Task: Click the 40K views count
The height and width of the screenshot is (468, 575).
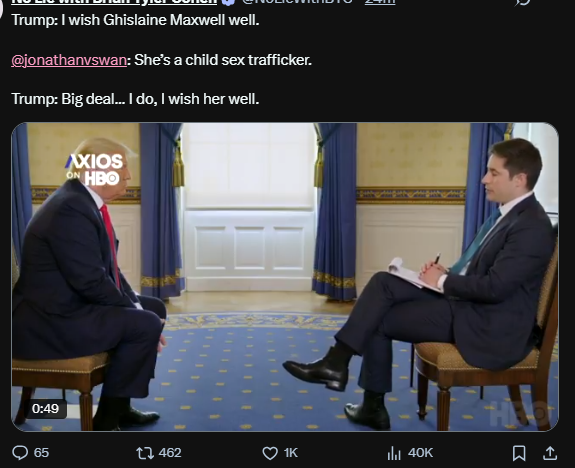Action: [421, 453]
